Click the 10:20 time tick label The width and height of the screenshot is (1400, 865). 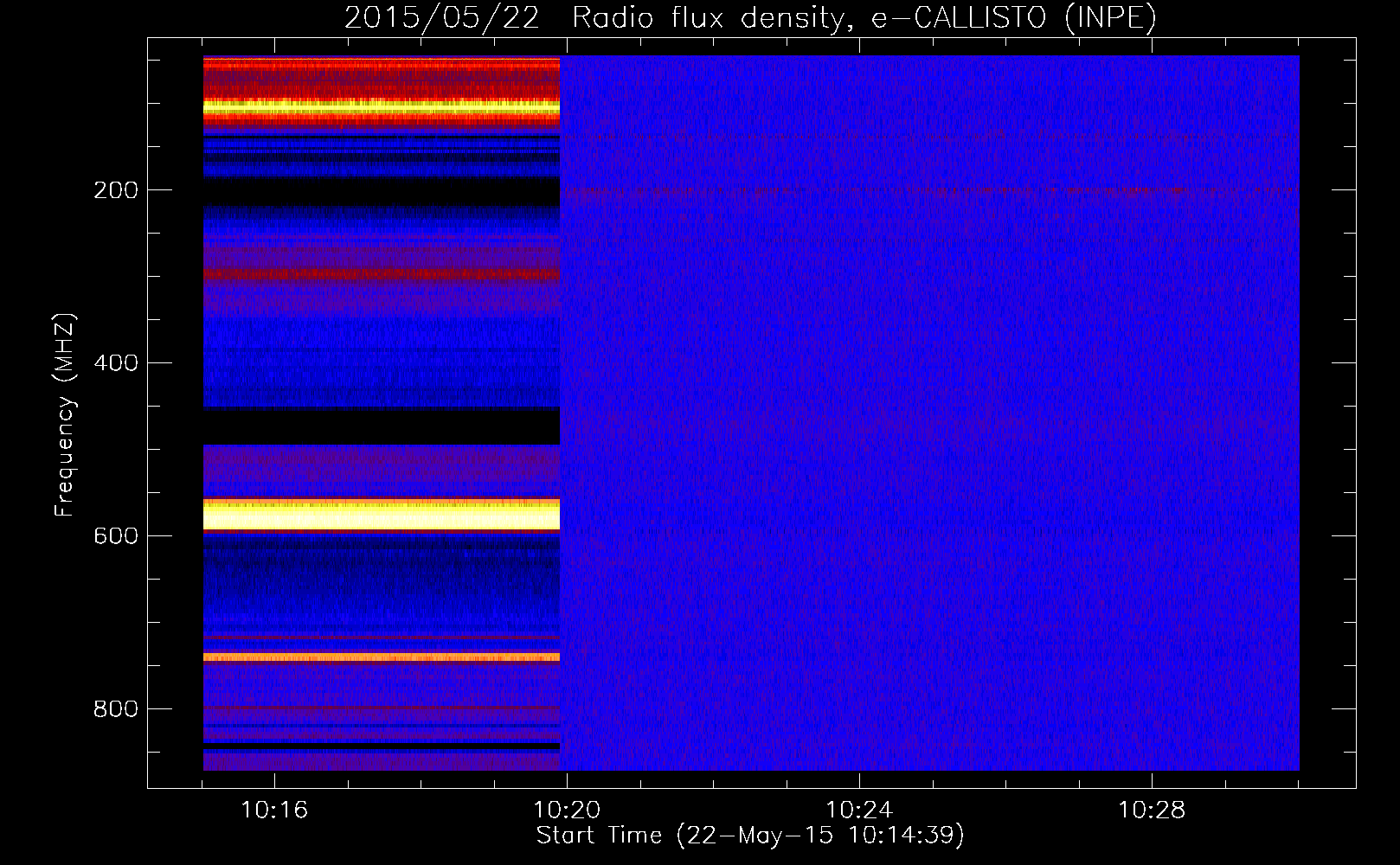[567, 811]
